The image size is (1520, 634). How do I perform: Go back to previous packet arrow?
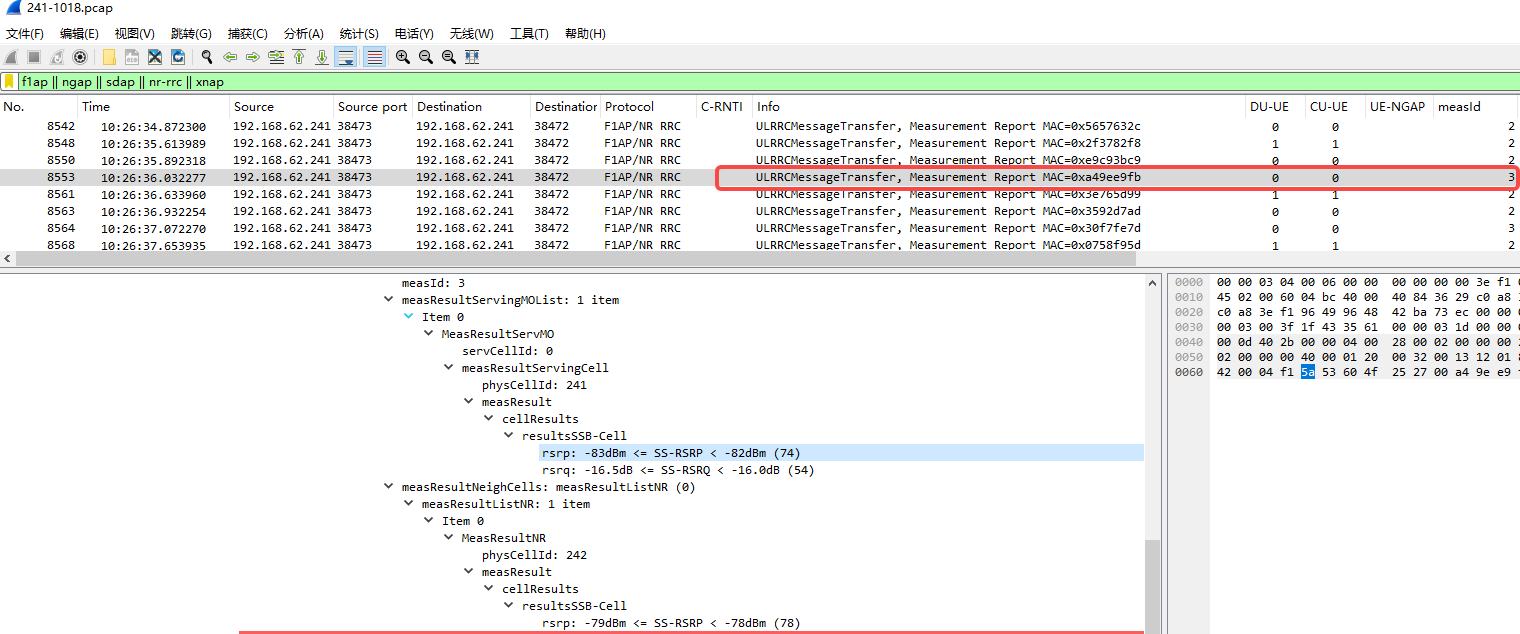pos(230,57)
